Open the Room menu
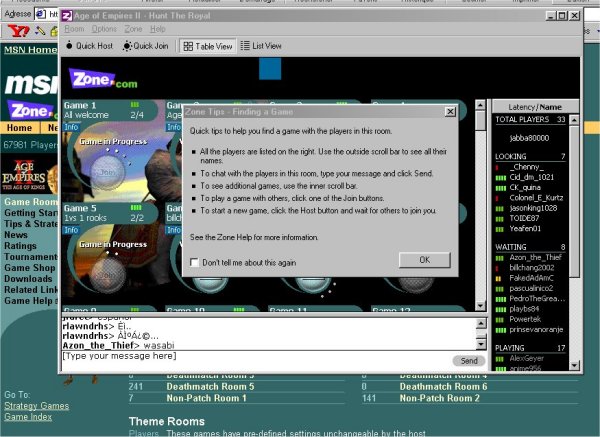The height and width of the screenshot is (437, 600). click(74, 29)
